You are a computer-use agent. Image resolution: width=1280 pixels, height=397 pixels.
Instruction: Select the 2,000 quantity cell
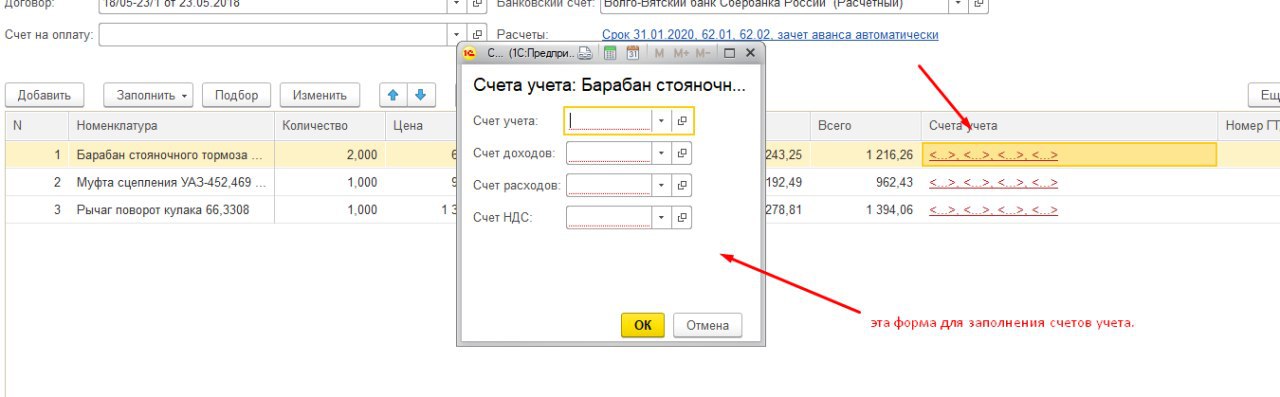click(330, 155)
